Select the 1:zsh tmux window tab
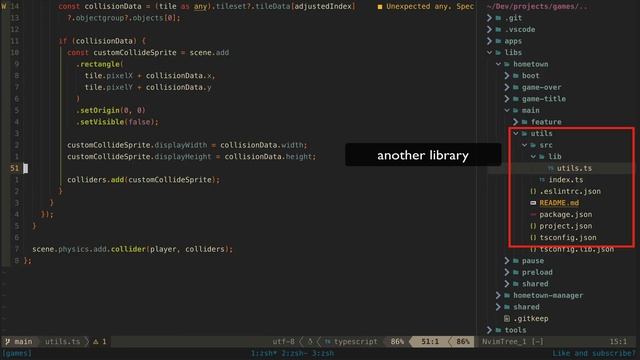This screenshot has width=640, height=360. (264, 353)
